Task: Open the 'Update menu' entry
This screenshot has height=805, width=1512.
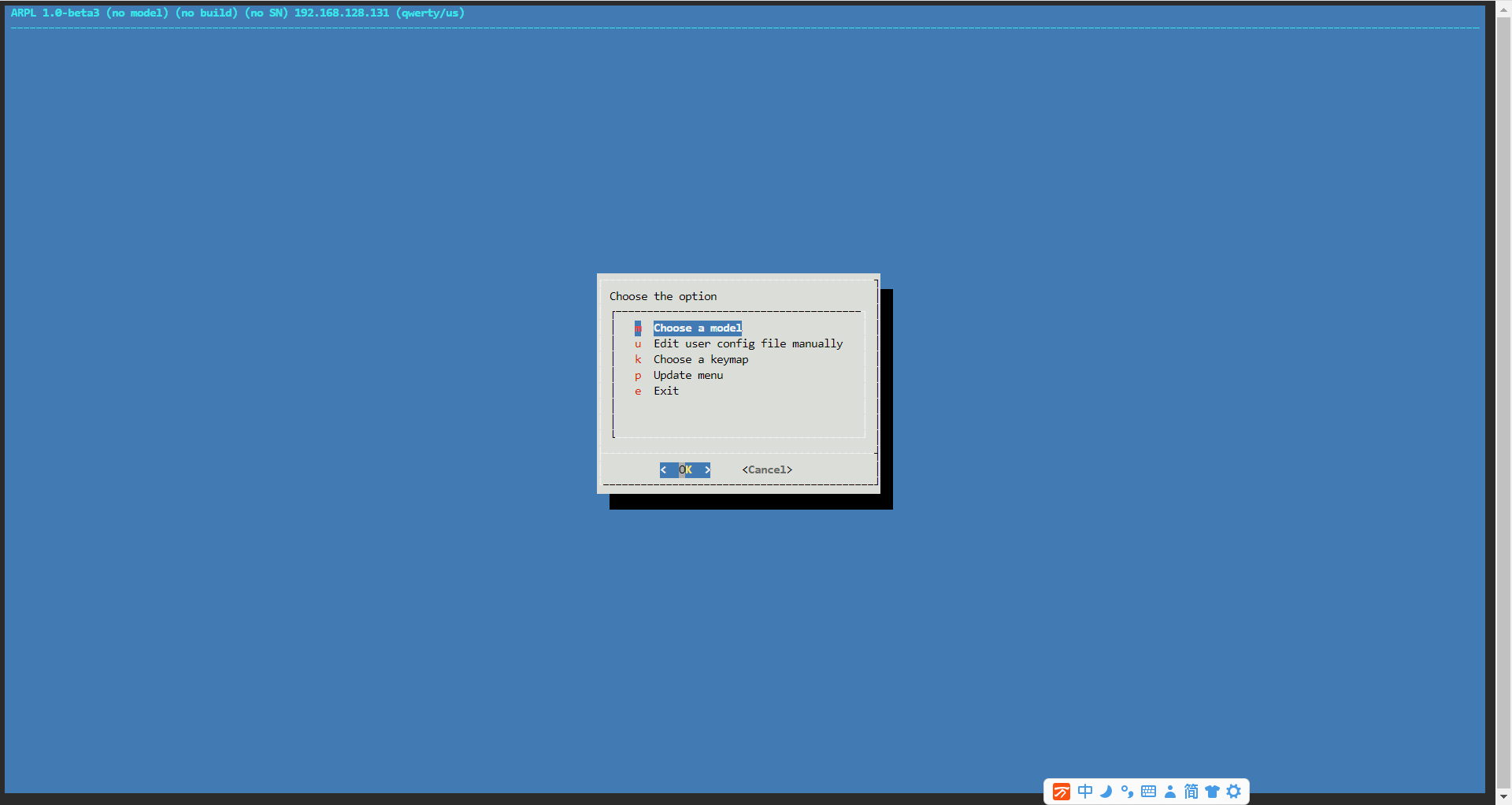Action: (688, 375)
